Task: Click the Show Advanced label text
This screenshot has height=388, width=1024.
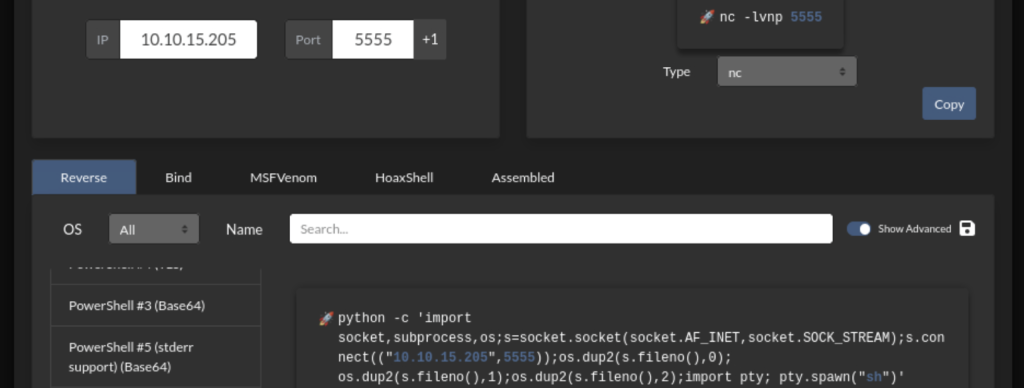Action: [x=914, y=229]
